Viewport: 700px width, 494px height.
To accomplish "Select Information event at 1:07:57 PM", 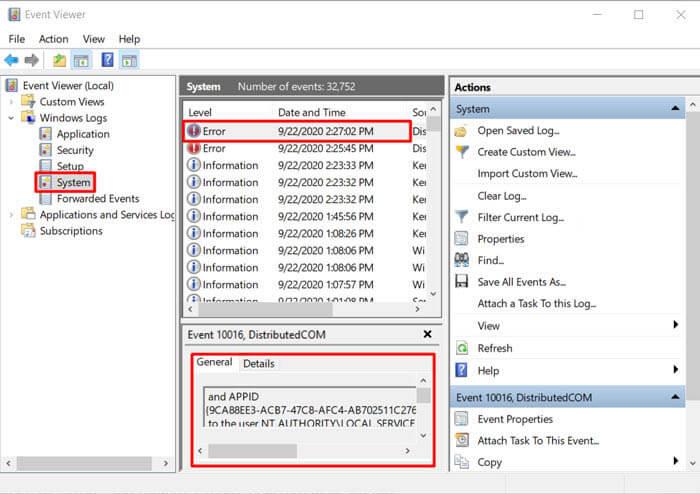I will [306, 284].
